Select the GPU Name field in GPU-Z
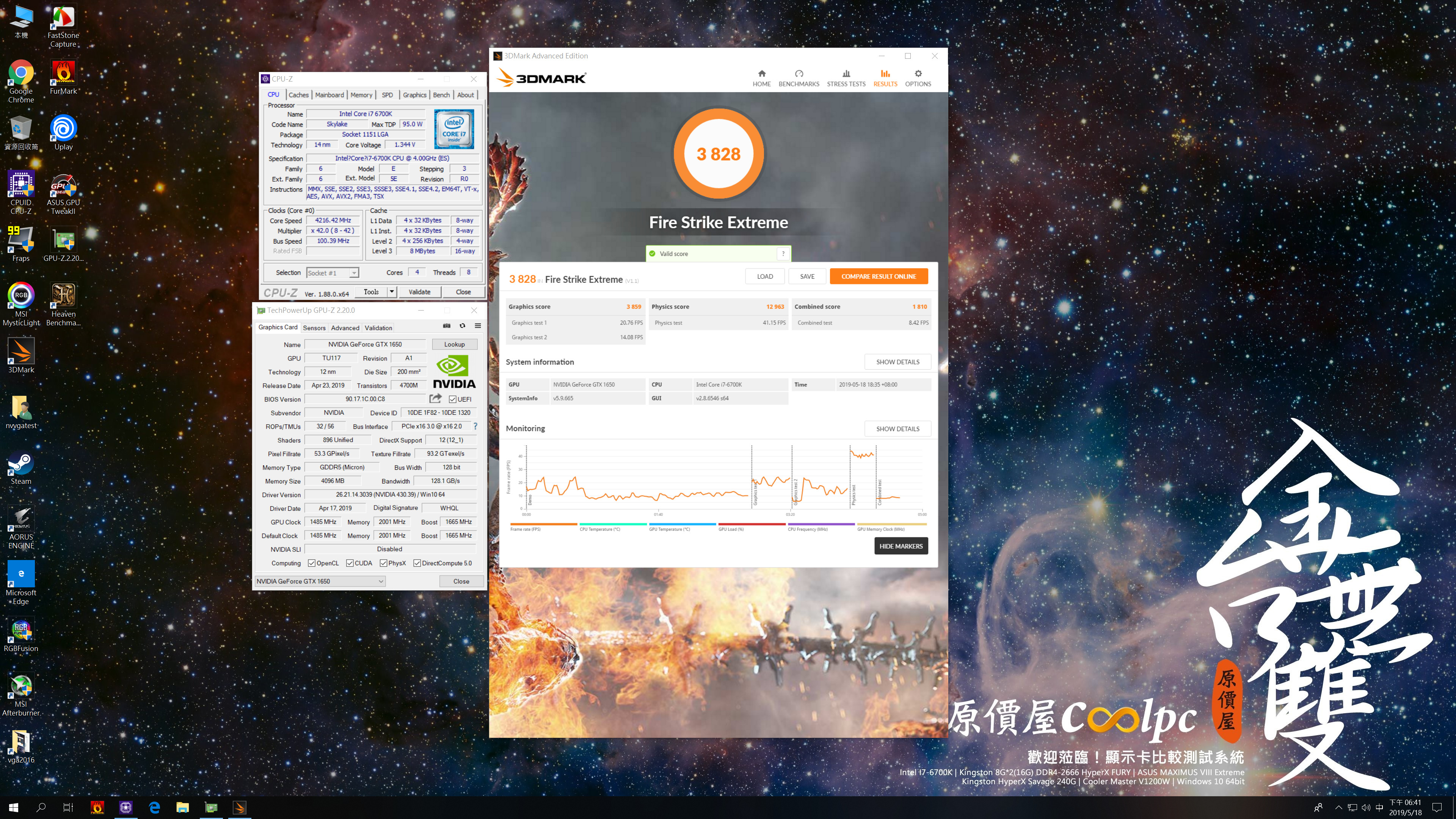Screen dimensions: 1456x819 [365, 344]
